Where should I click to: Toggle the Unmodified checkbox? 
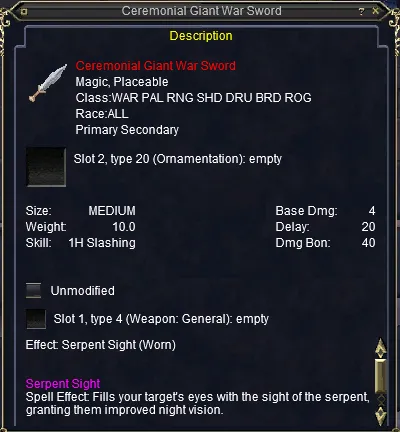point(34,290)
